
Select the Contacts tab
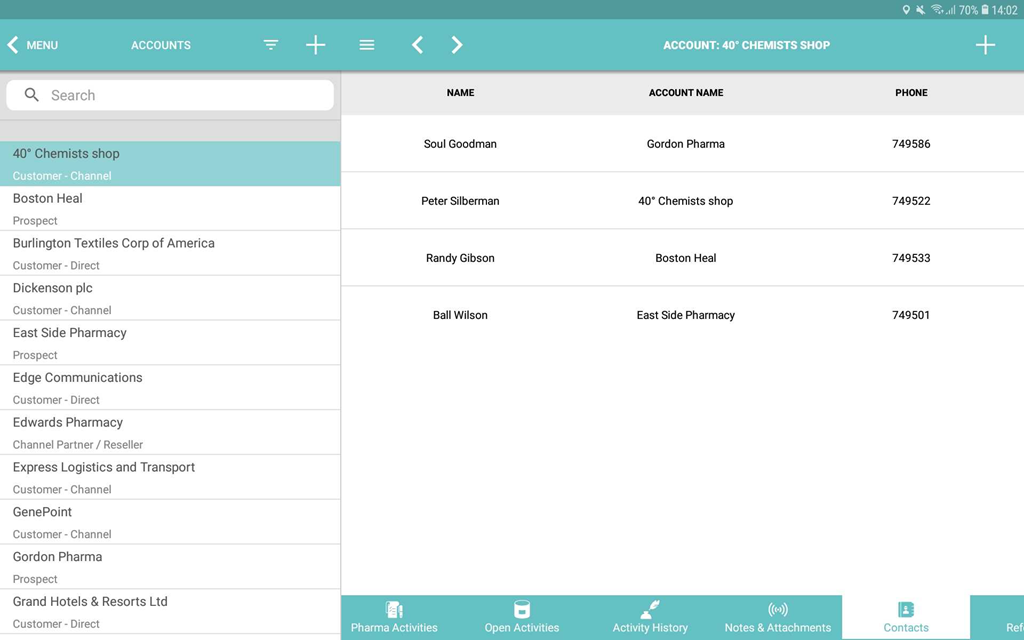click(x=906, y=617)
